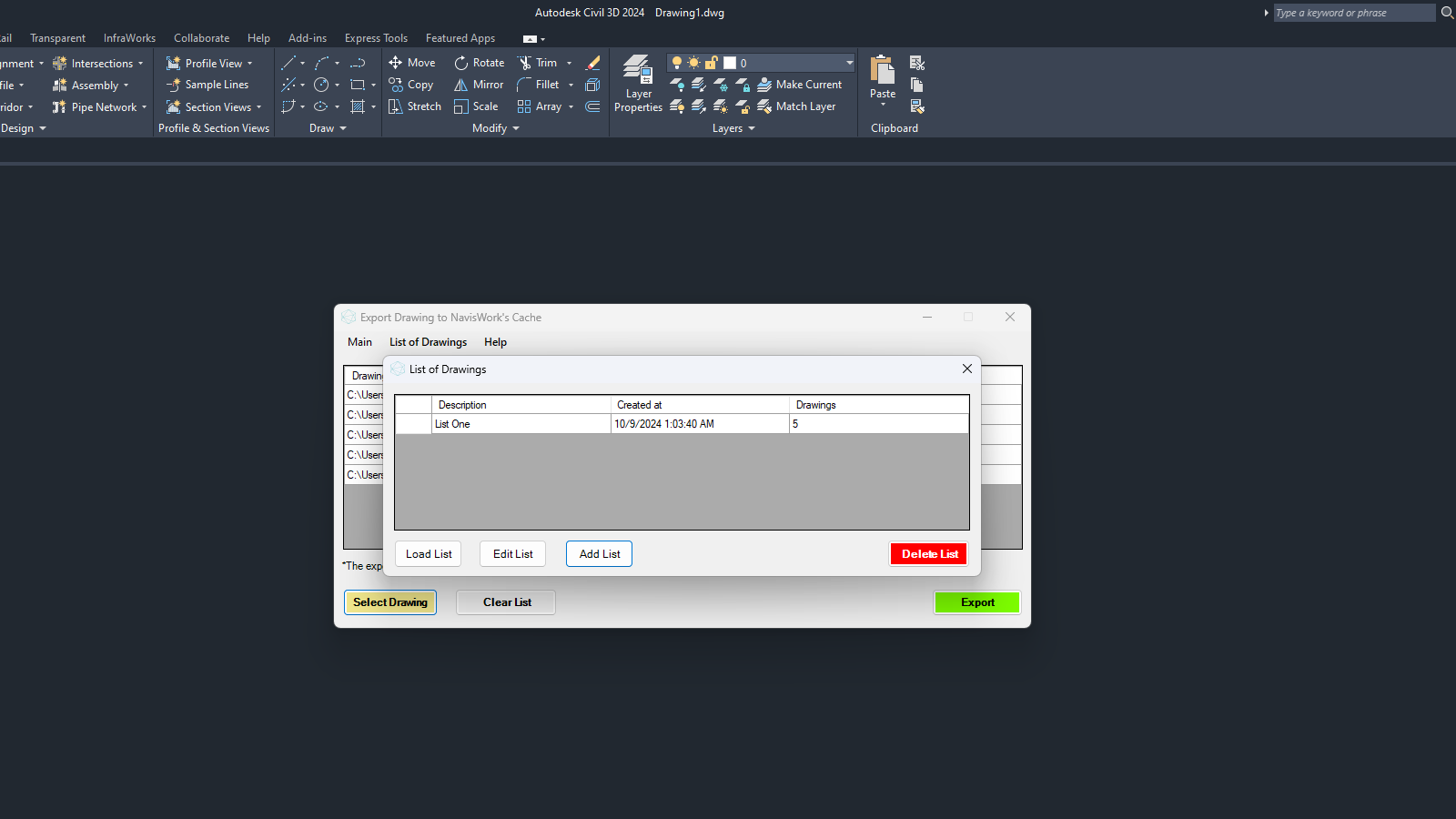The width and height of the screenshot is (1456, 819).
Task: Click the layer Unlock icon
Action: [x=743, y=106]
